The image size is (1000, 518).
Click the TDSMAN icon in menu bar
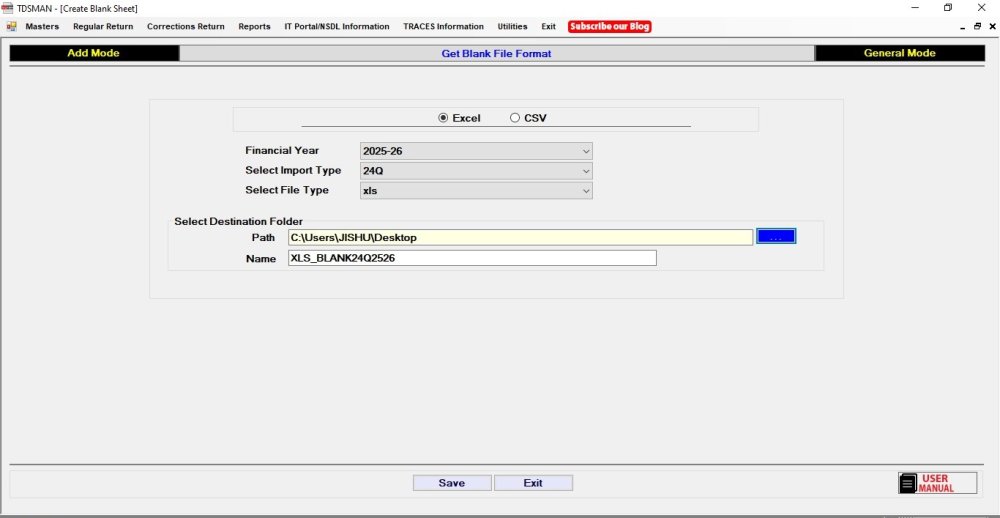(11, 27)
